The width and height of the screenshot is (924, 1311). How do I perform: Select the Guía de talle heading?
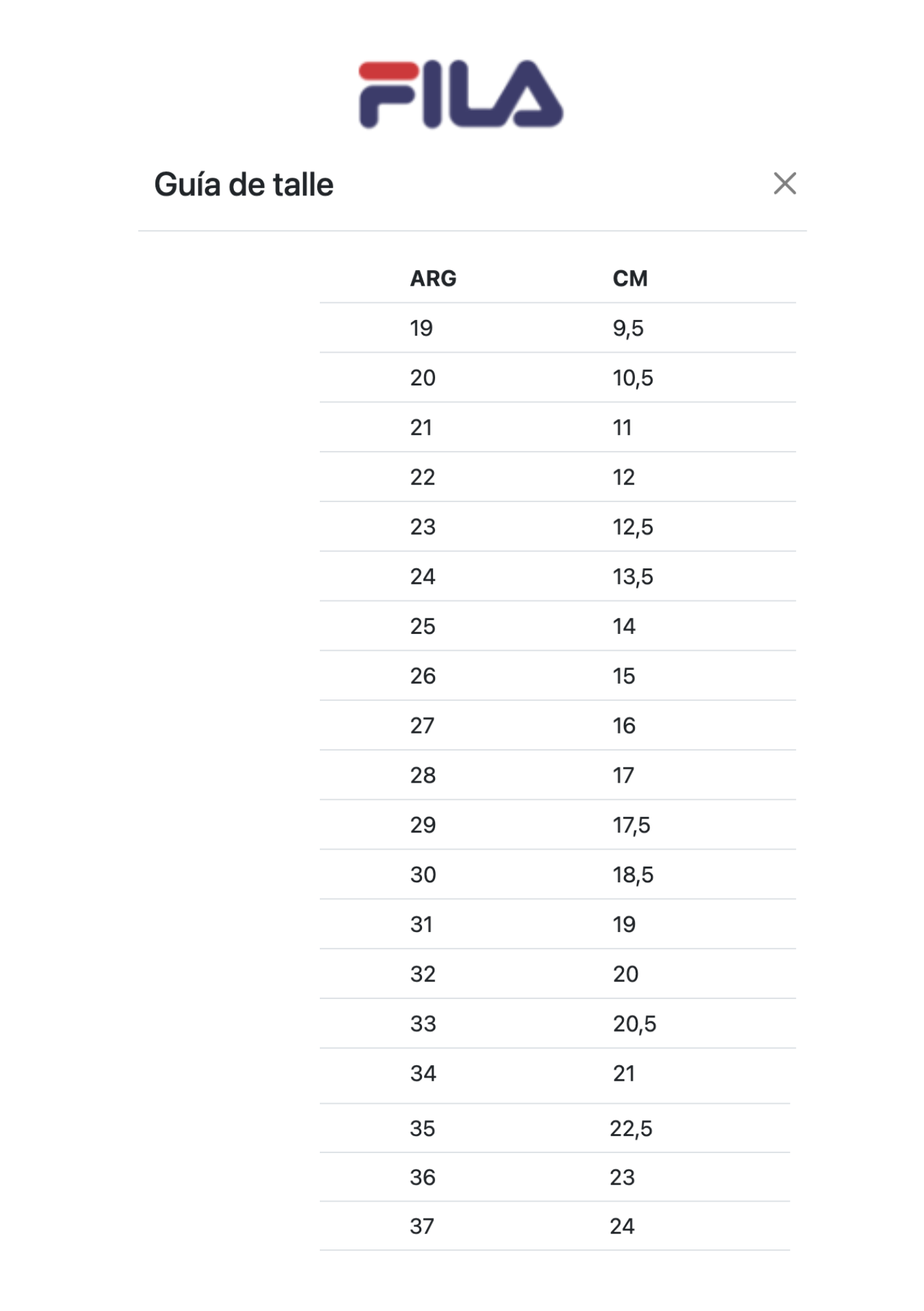pos(244,185)
